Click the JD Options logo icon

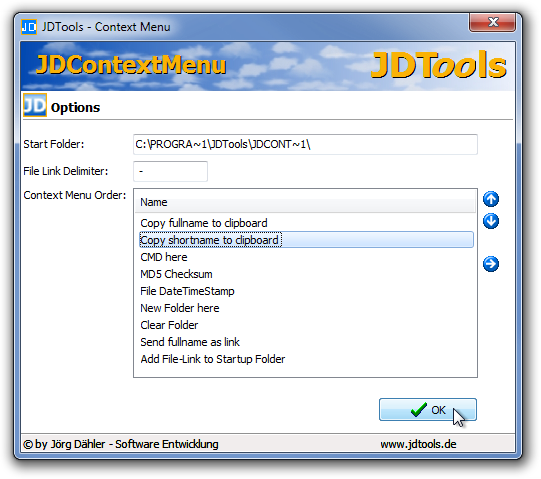[35, 105]
